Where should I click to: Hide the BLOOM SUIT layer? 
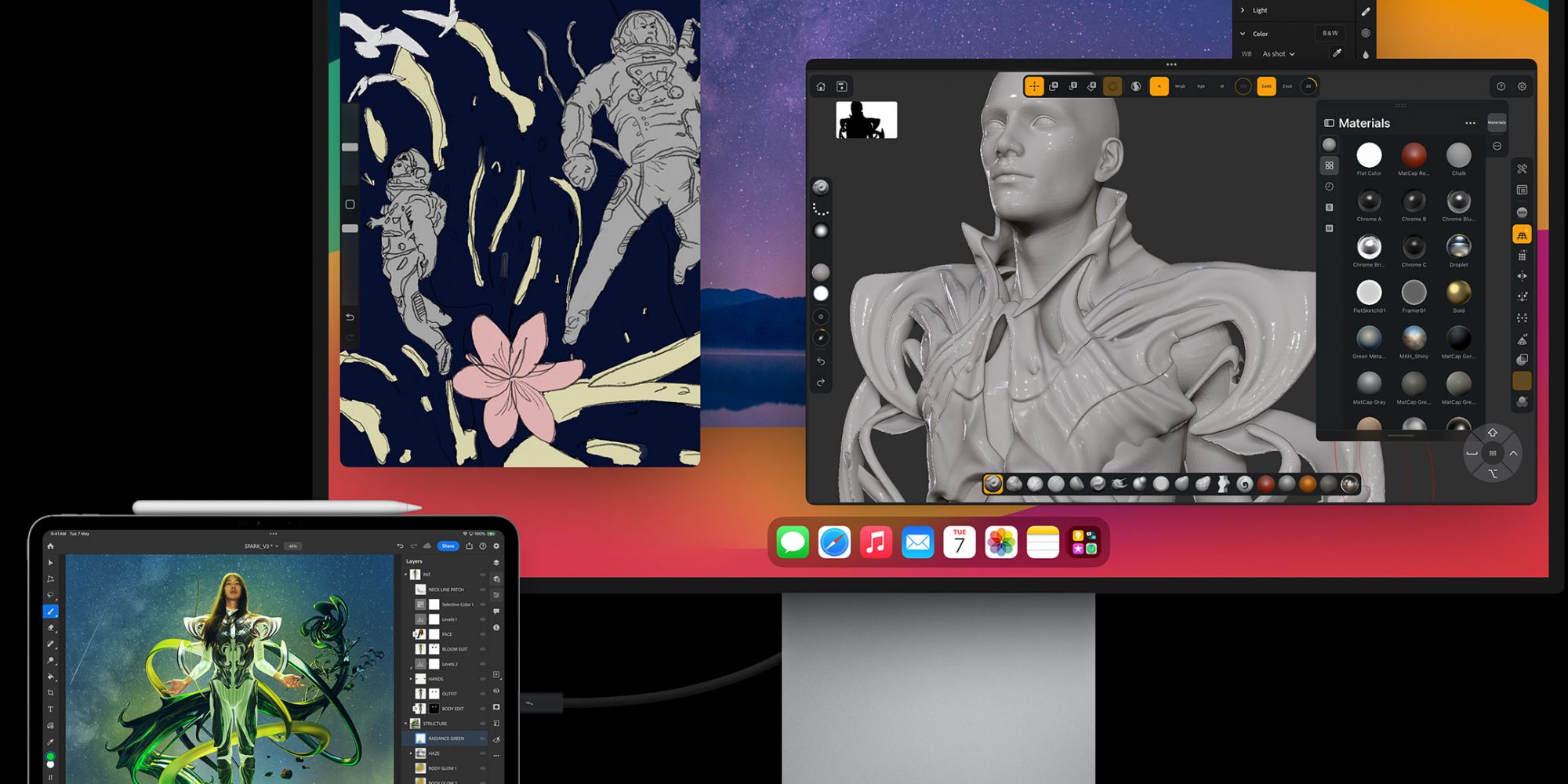point(483,649)
